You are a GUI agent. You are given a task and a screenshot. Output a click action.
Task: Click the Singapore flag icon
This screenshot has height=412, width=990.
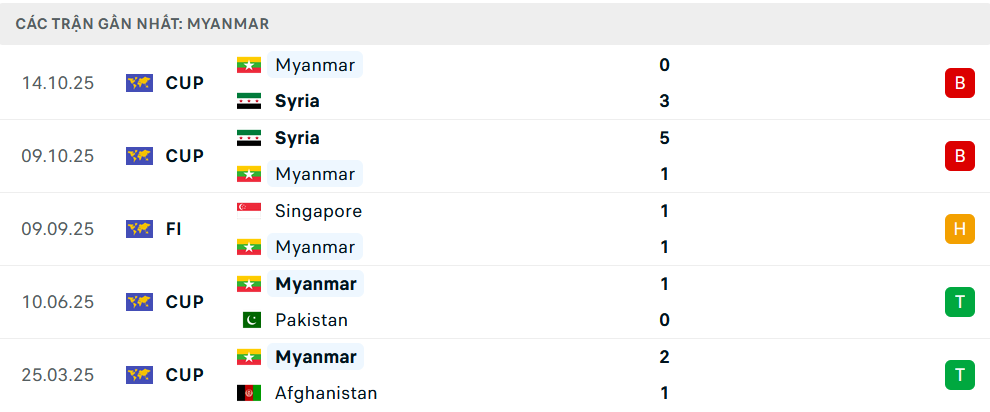point(248,211)
